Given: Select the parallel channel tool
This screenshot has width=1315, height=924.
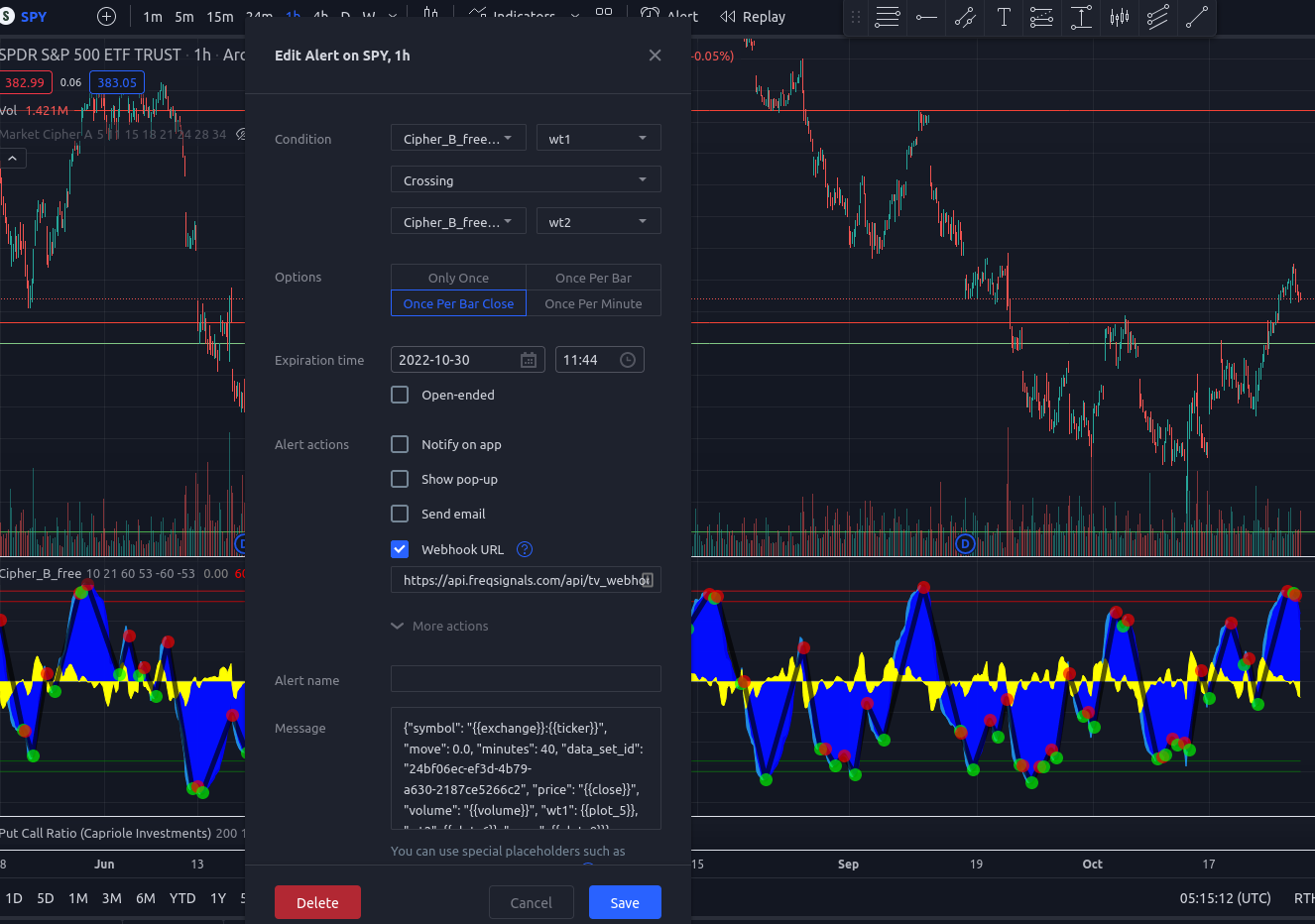Looking at the screenshot, I should tap(1158, 17).
